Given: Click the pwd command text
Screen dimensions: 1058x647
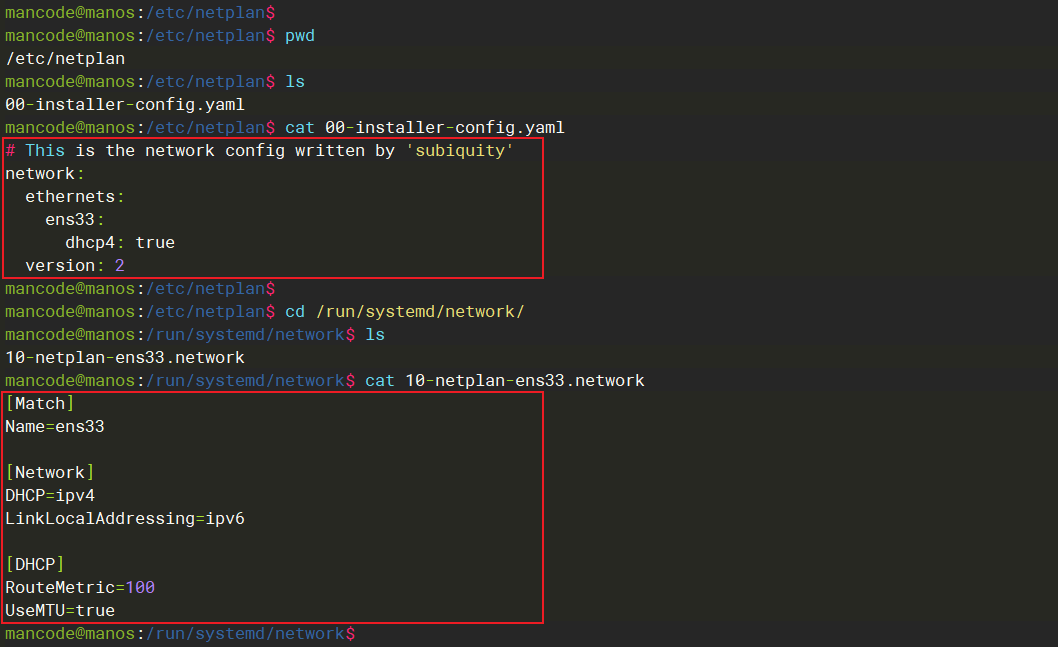Looking at the screenshot, I should point(300,35).
